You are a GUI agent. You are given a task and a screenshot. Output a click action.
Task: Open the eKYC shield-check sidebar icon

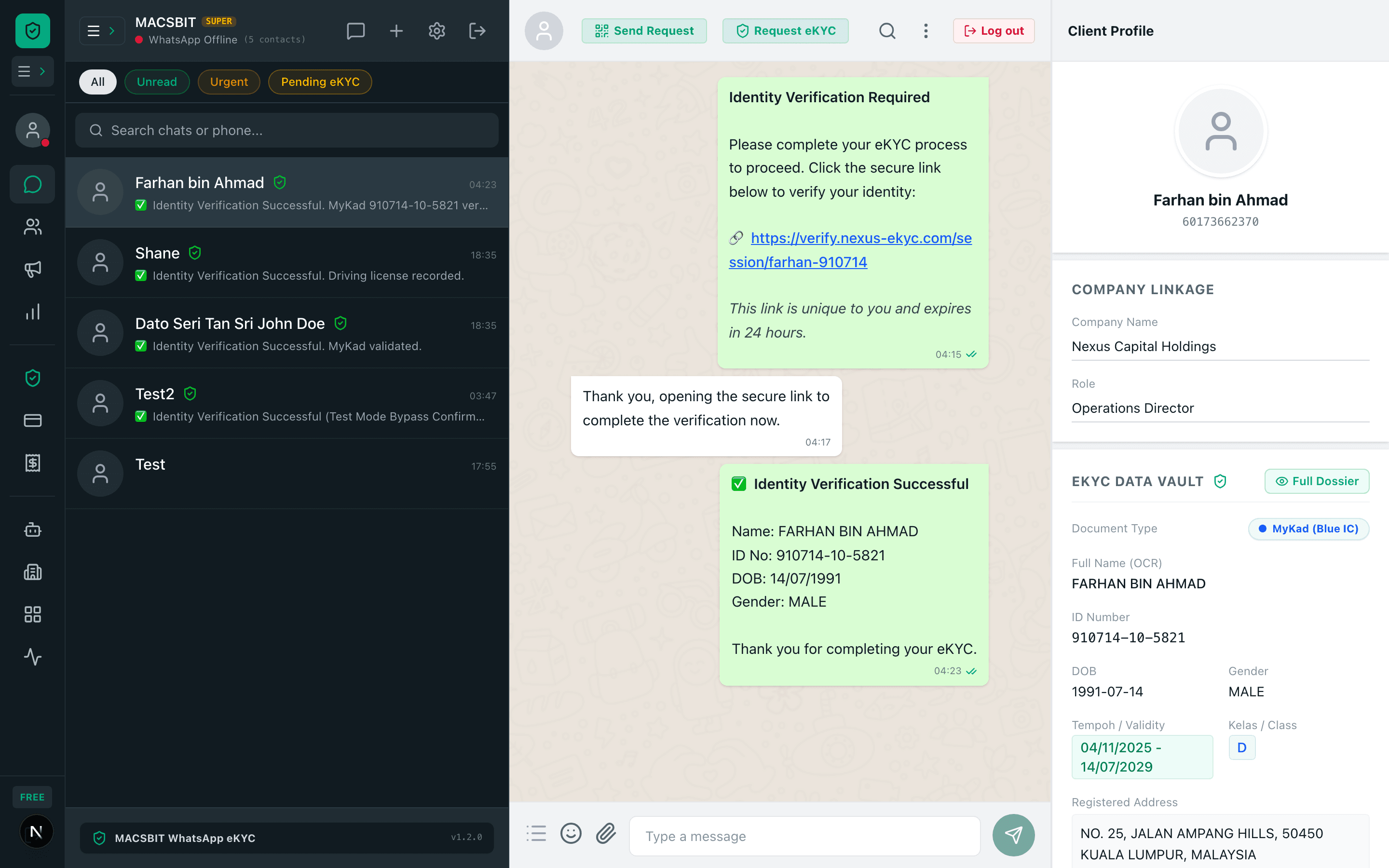[x=33, y=379]
